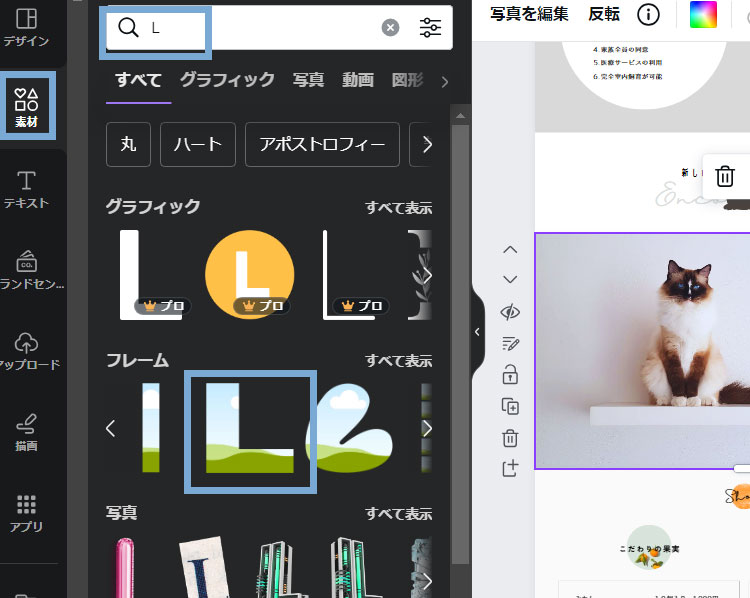Advance frame row with right arrow
Image resolution: width=750 pixels, height=598 pixels.
[x=427, y=428]
